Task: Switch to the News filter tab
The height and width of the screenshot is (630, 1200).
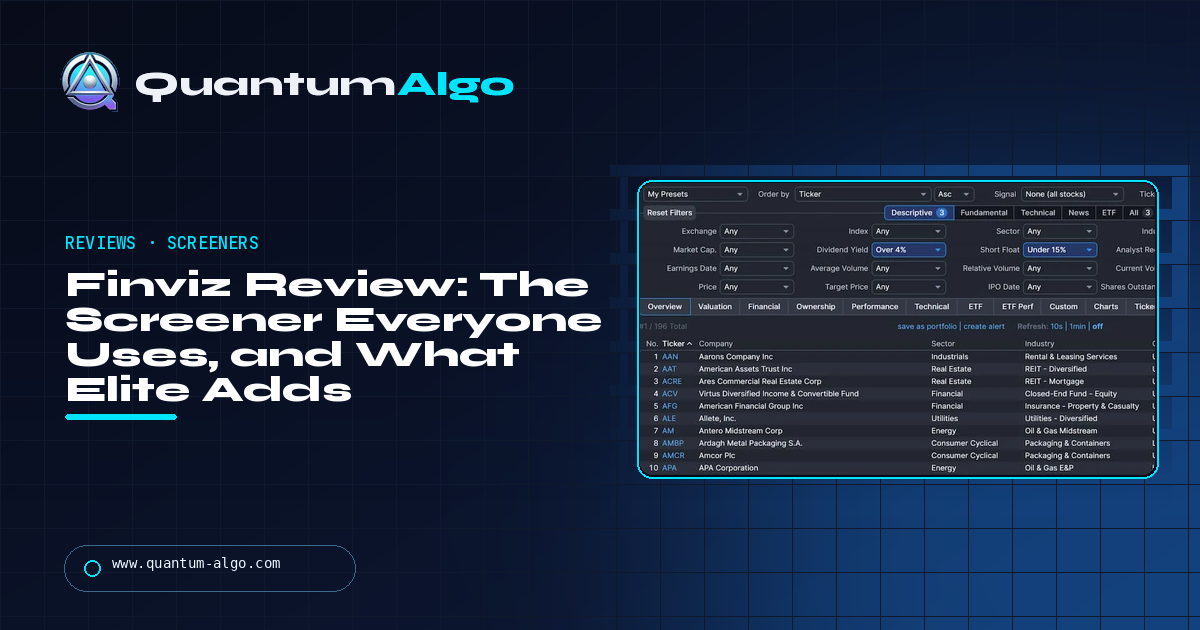Action: [1078, 213]
